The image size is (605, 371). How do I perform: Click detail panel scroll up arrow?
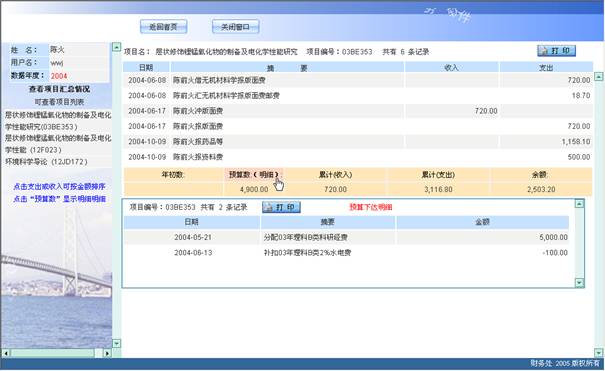tap(579, 204)
